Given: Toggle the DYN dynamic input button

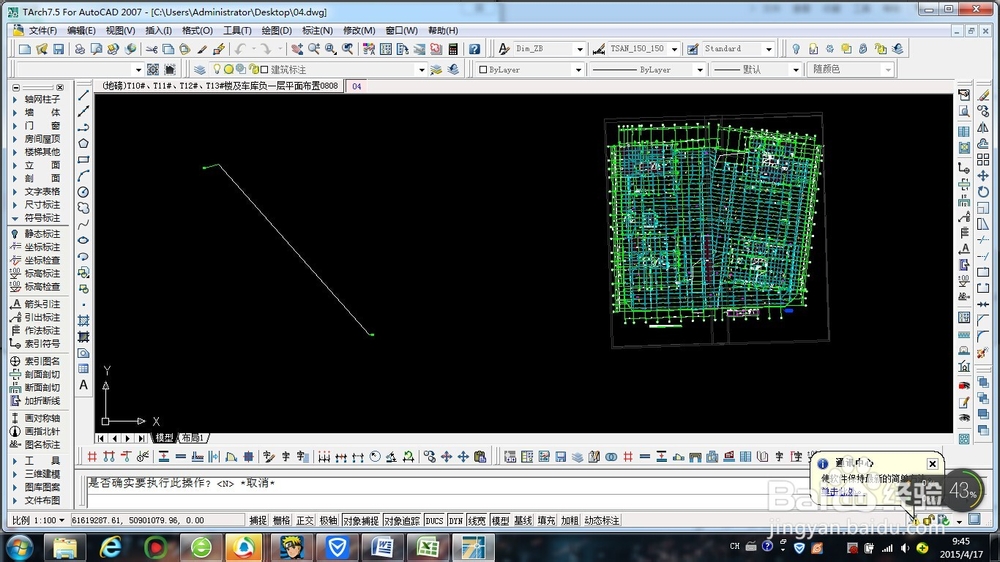Looking at the screenshot, I should pos(456,521).
